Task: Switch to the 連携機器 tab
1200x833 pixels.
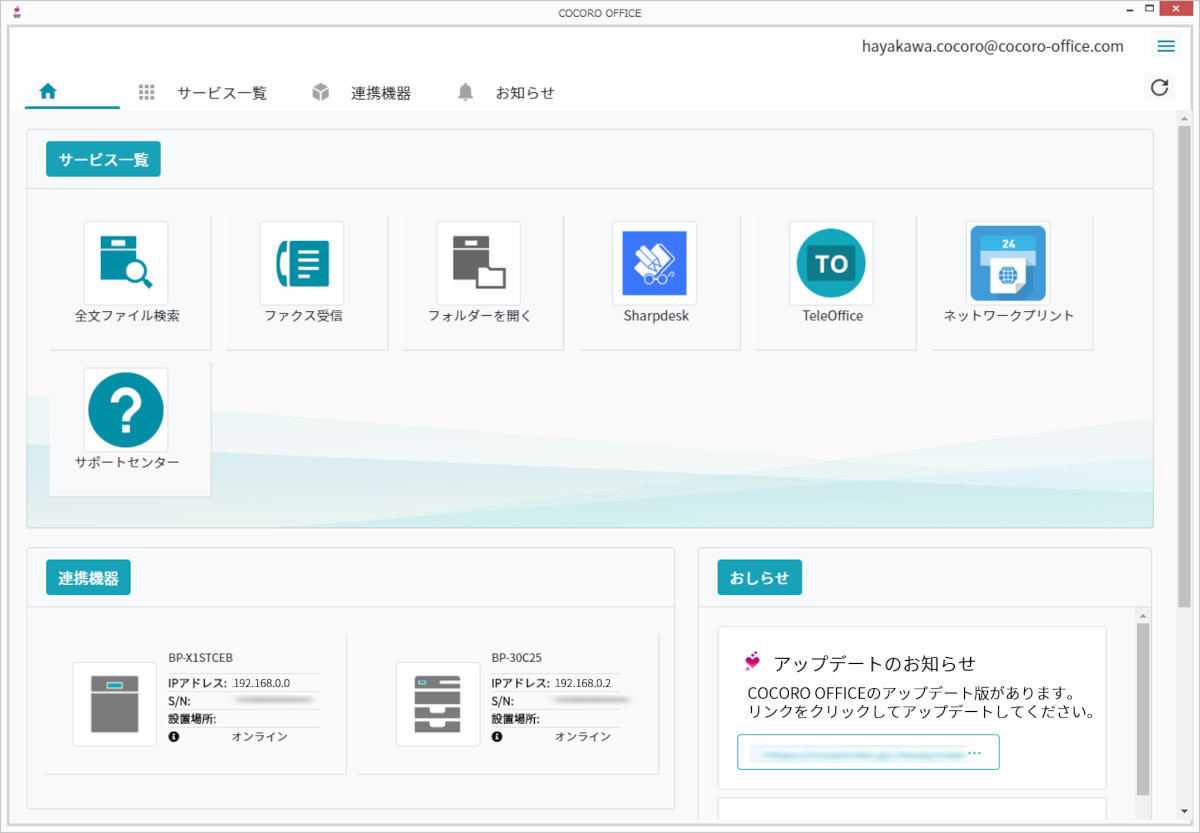Action: point(361,93)
